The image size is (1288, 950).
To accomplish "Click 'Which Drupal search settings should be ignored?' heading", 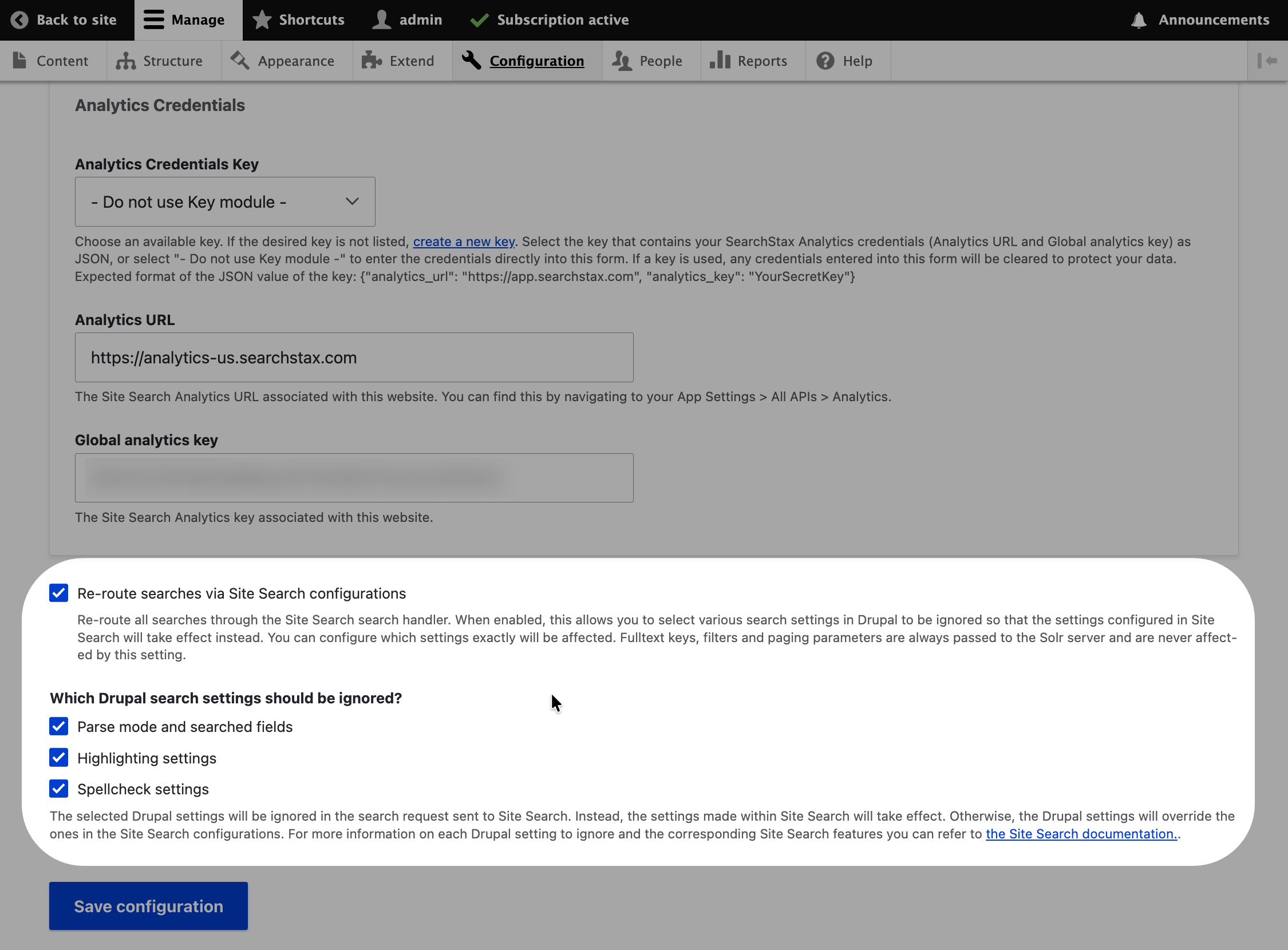I will tap(226, 698).
